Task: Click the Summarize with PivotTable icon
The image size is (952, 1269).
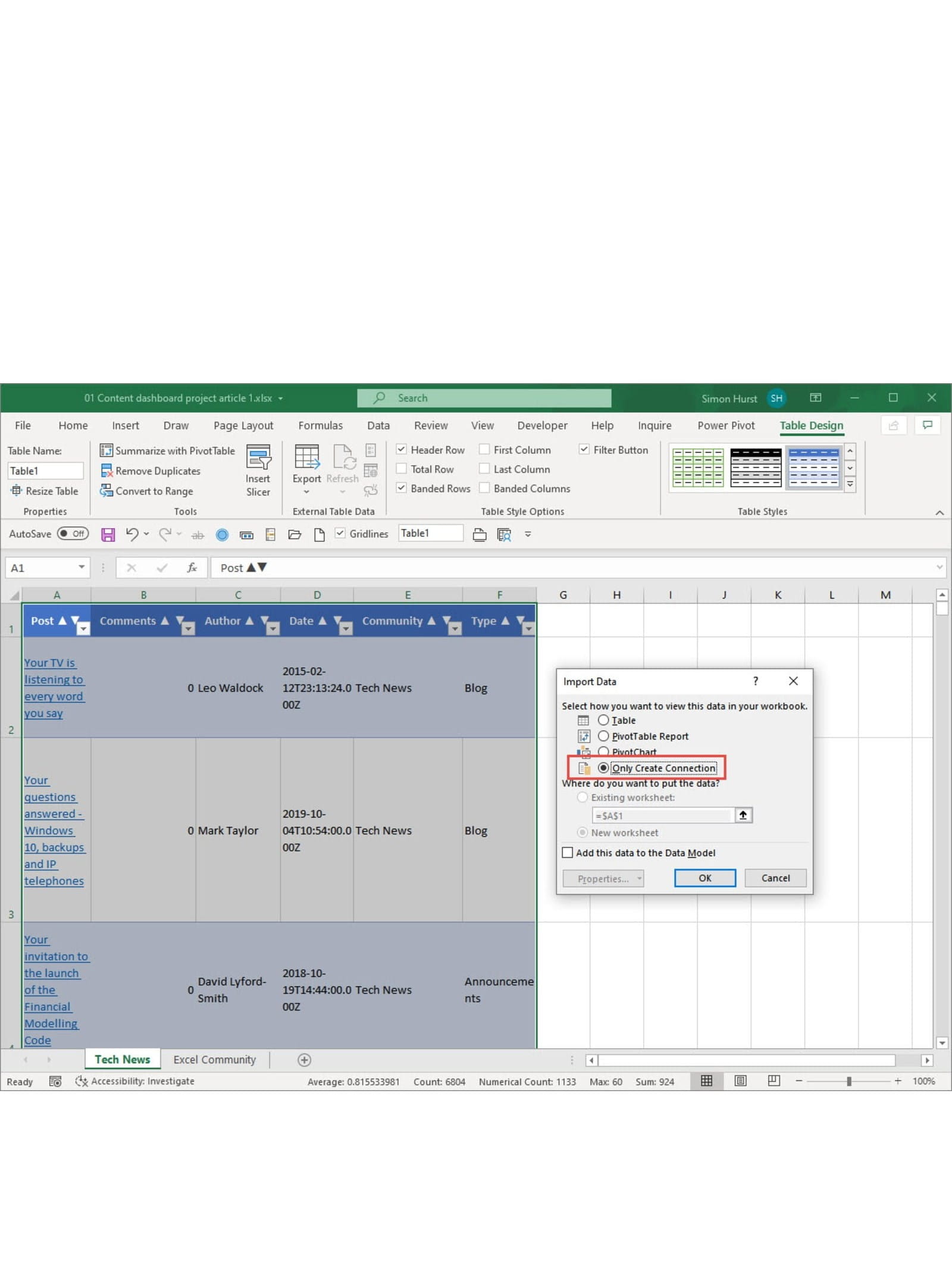Action: 107,450
